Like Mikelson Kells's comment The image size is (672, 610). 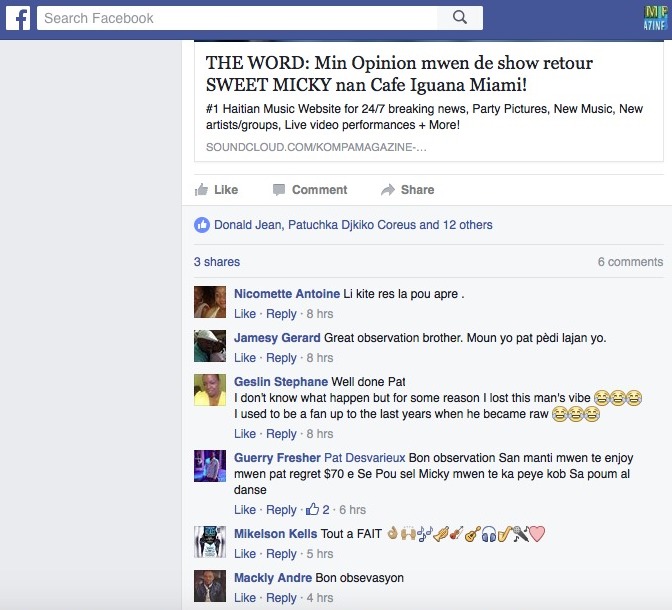245,554
